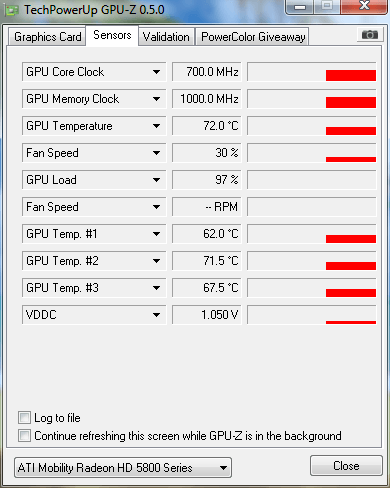390x488 pixels.
Task: Click the 72.0 °C temperature value field
Action: [207, 126]
